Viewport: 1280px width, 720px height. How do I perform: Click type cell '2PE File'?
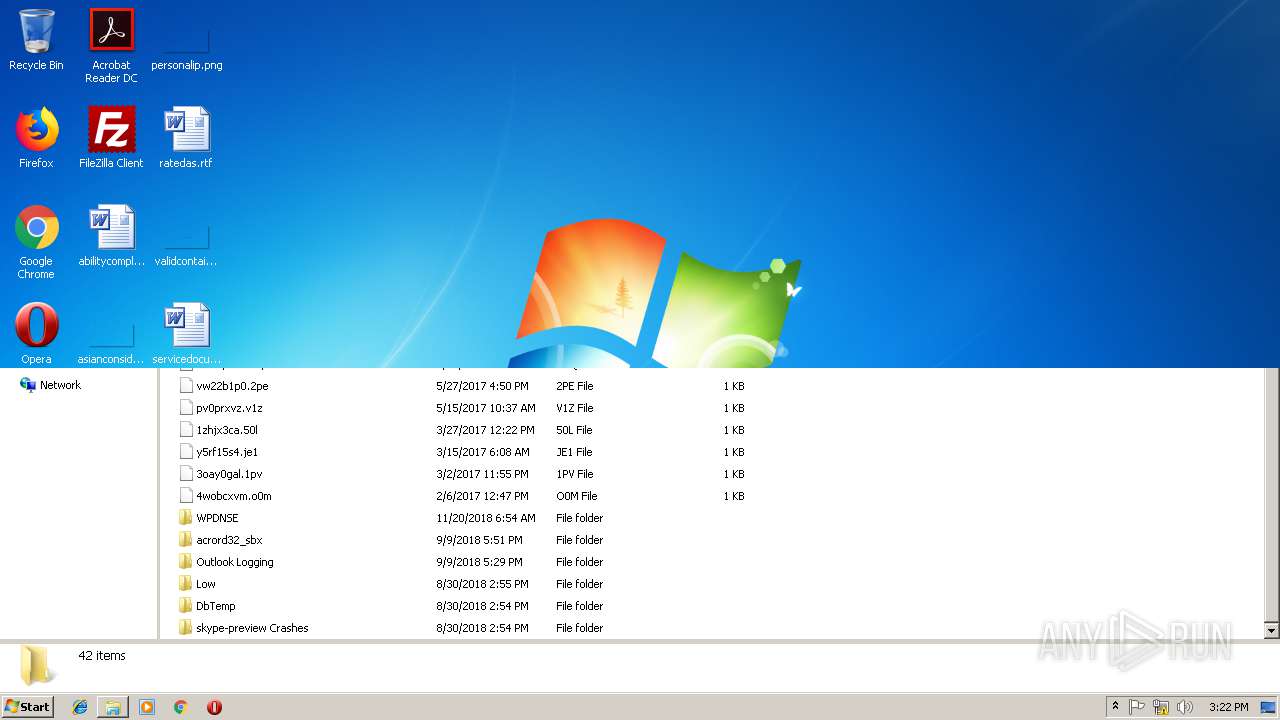(575, 386)
